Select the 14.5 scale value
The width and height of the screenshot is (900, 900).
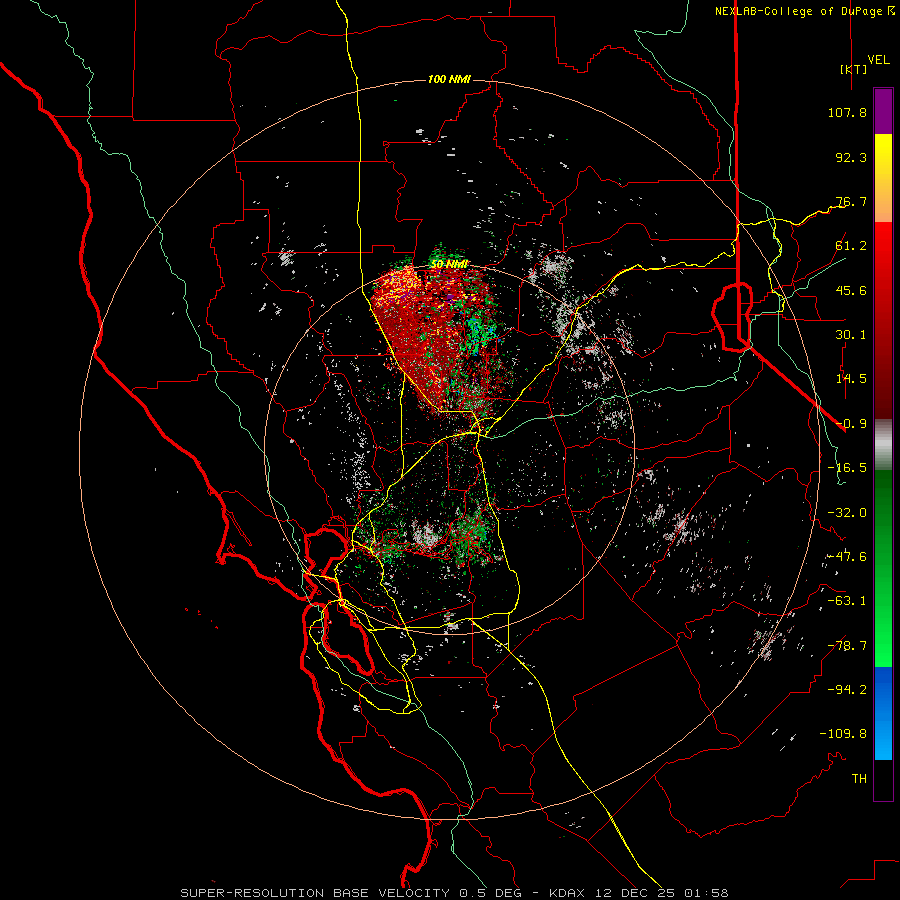[851, 379]
